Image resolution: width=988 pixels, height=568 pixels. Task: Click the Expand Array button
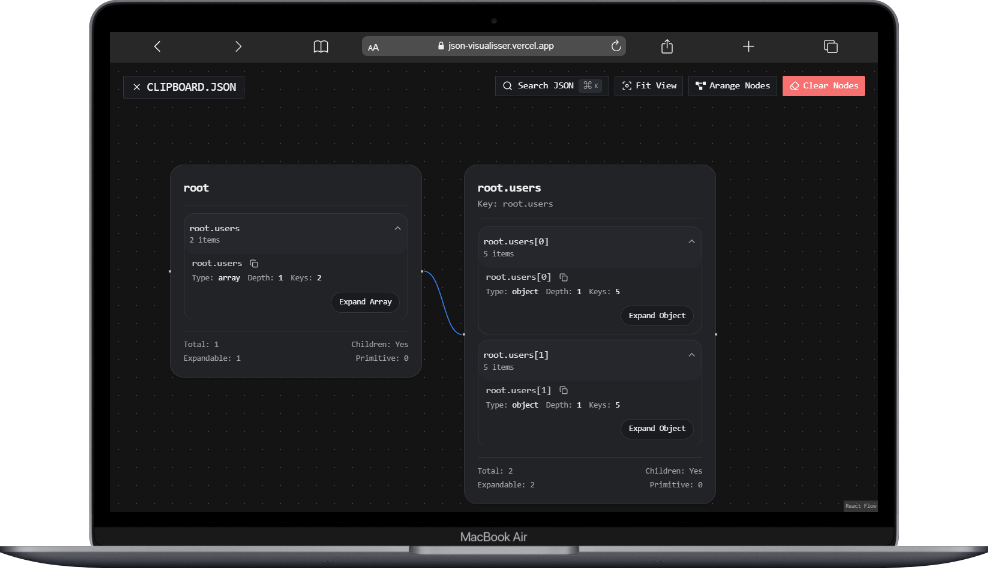click(x=365, y=302)
